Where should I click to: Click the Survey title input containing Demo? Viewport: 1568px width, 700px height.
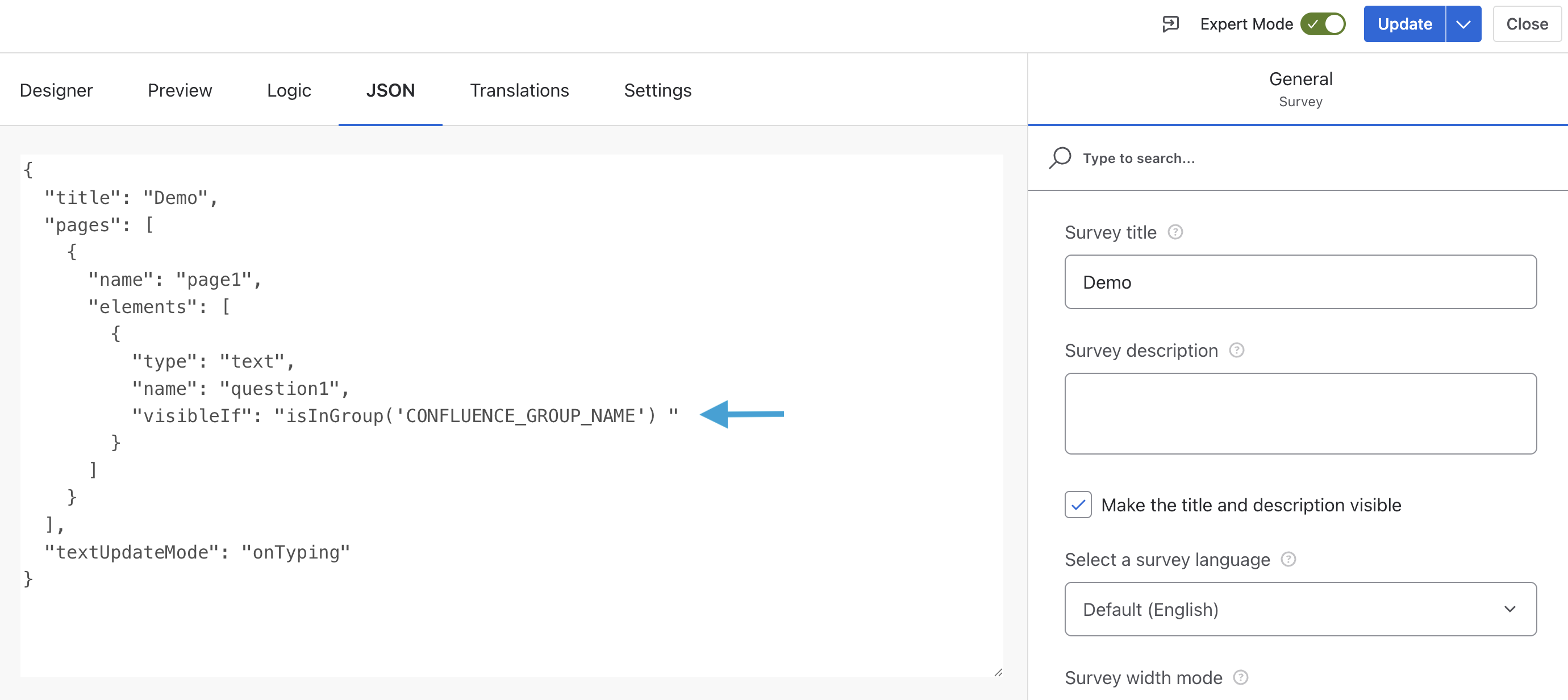tap(1300, 282)
